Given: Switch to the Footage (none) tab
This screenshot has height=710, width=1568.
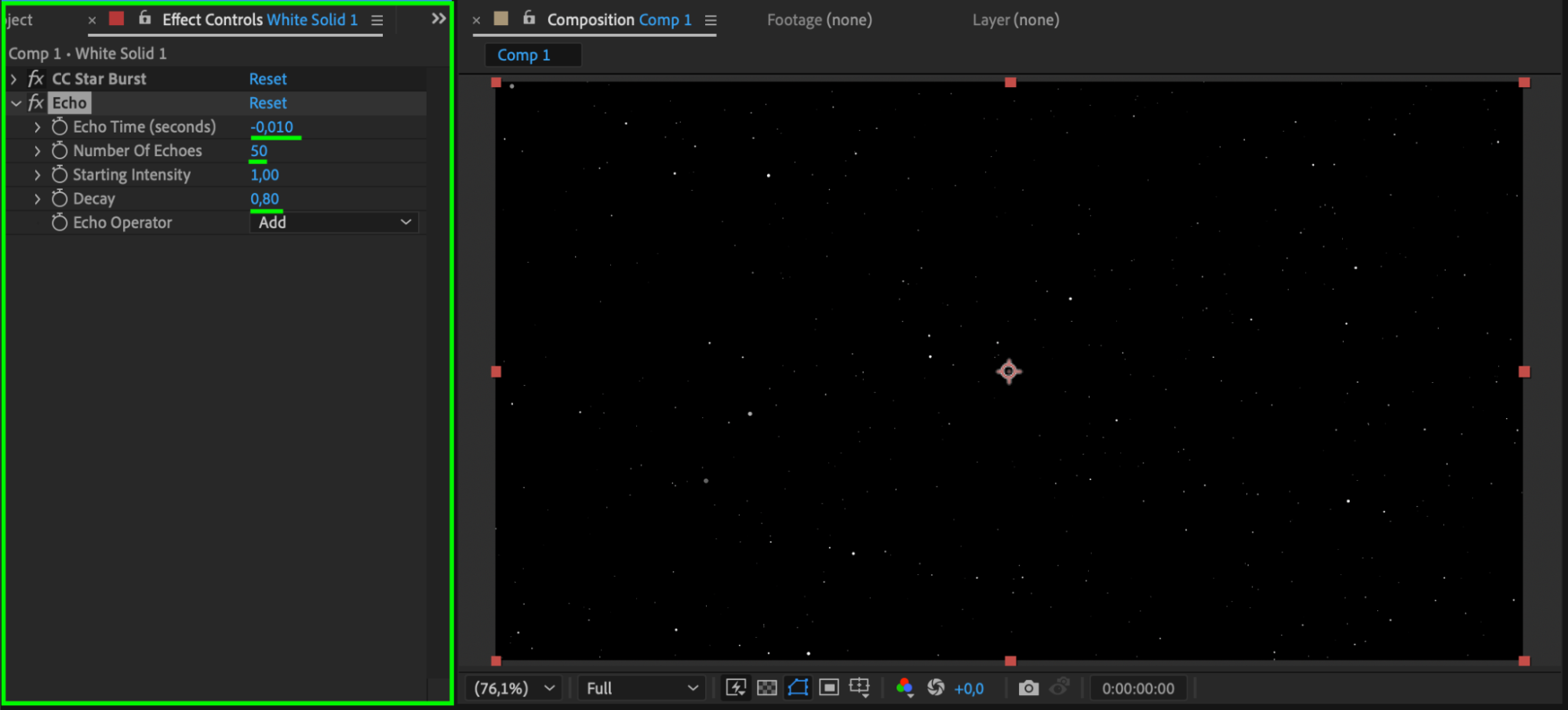Looking at the screenshot, I should 819,20.
